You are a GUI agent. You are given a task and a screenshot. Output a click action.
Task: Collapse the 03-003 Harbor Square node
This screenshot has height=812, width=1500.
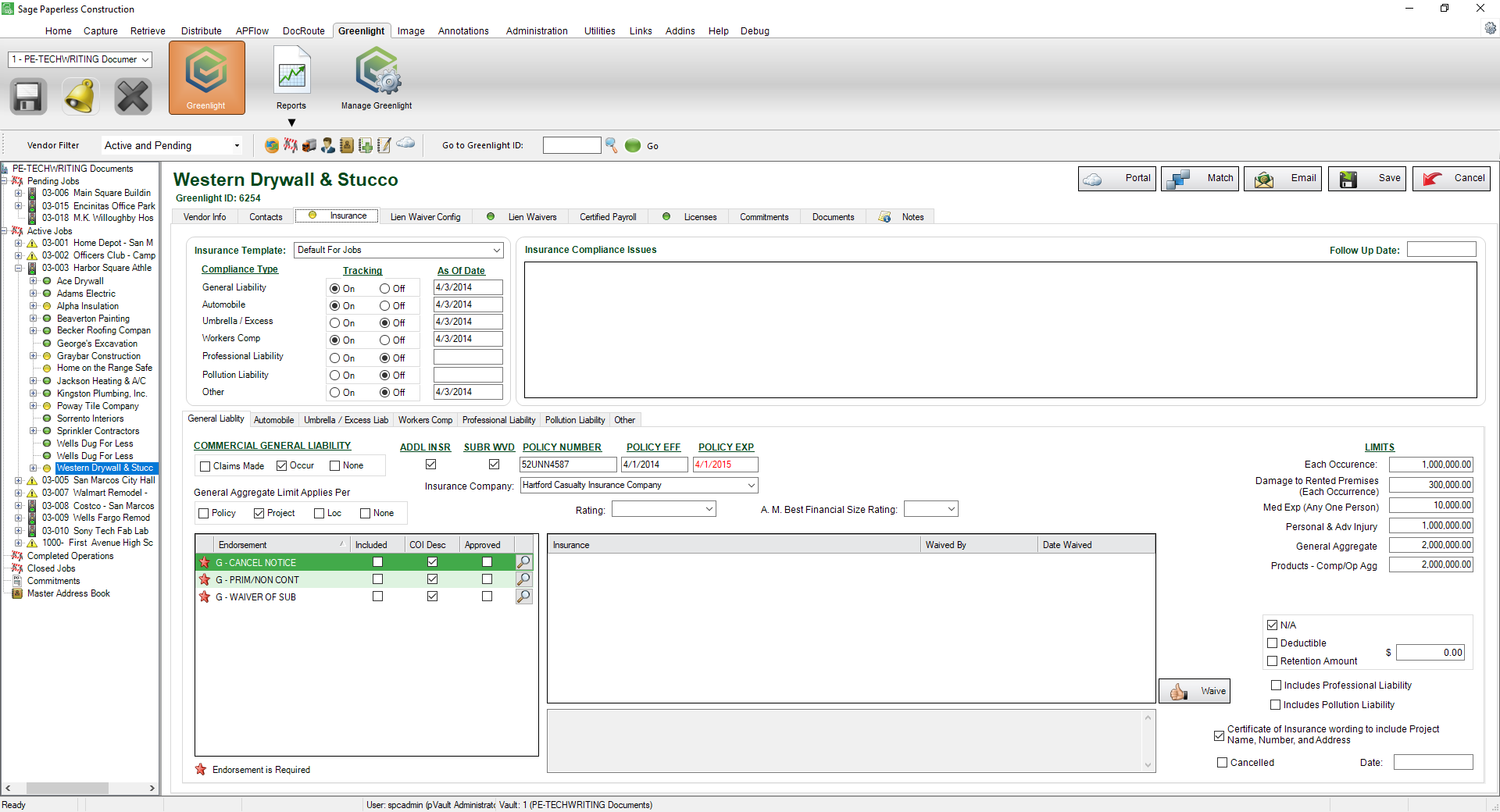(19, 269)
